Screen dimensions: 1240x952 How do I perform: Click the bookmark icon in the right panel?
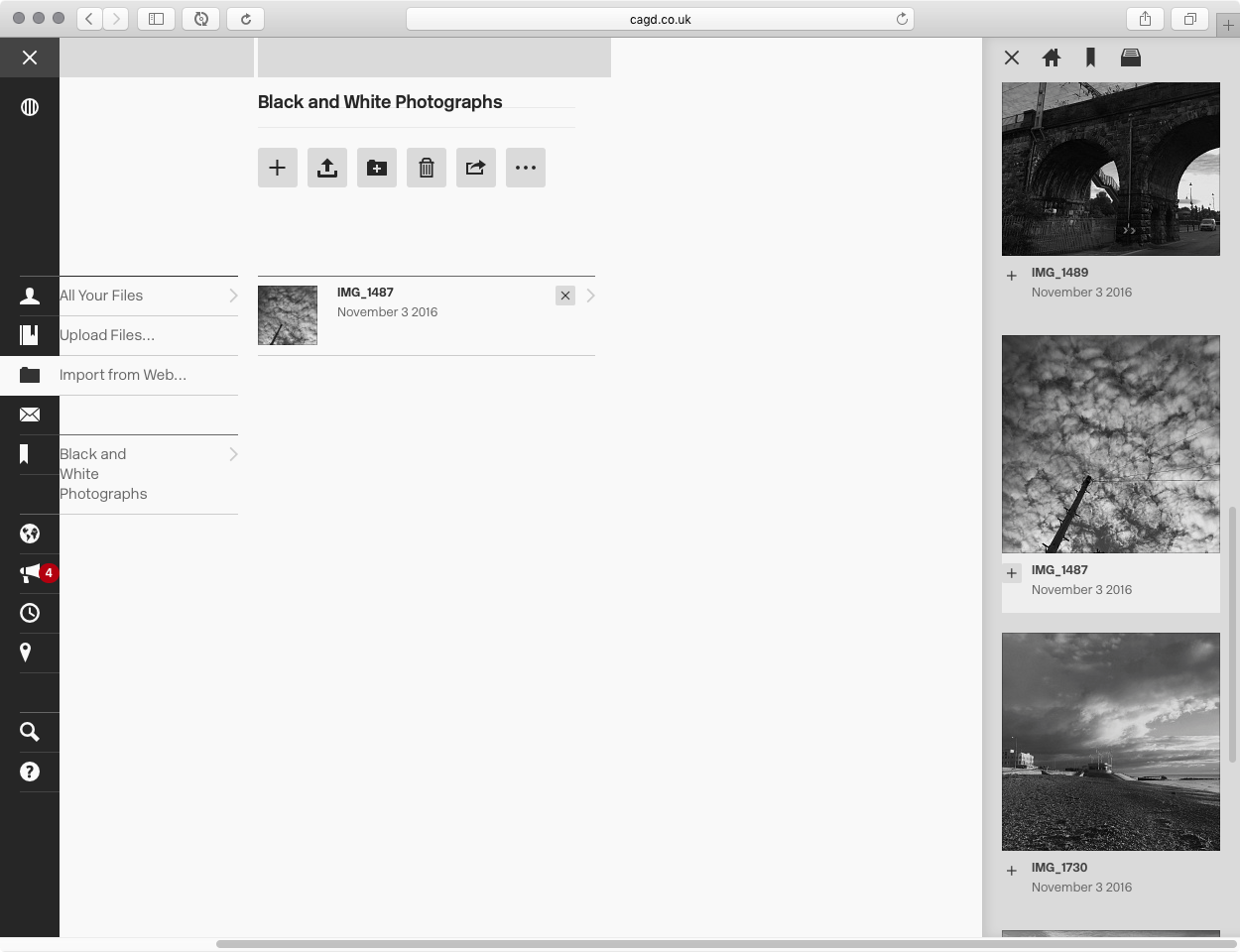[x=1091, y=58]
